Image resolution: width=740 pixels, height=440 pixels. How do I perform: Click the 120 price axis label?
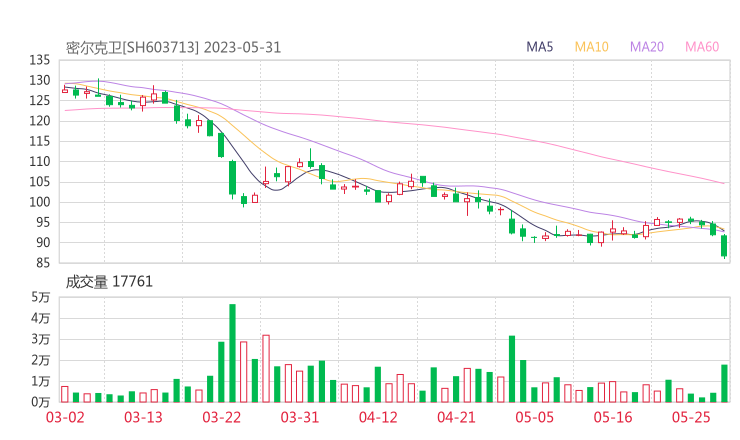pos(40,121)
